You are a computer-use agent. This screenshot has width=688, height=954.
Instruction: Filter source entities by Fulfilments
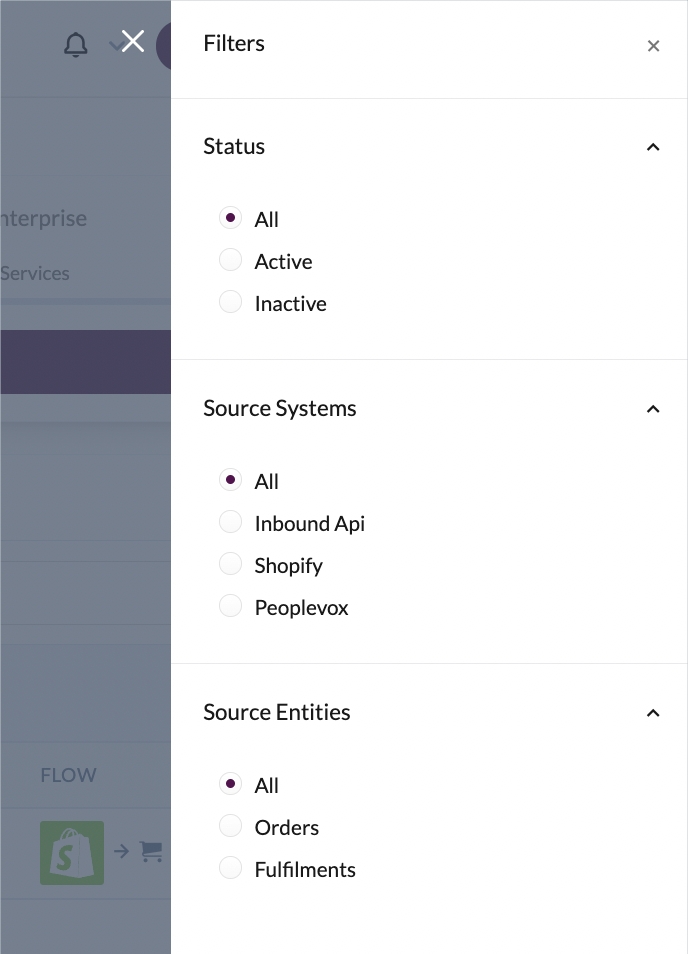pyautogui.click(x=231, y=869)
